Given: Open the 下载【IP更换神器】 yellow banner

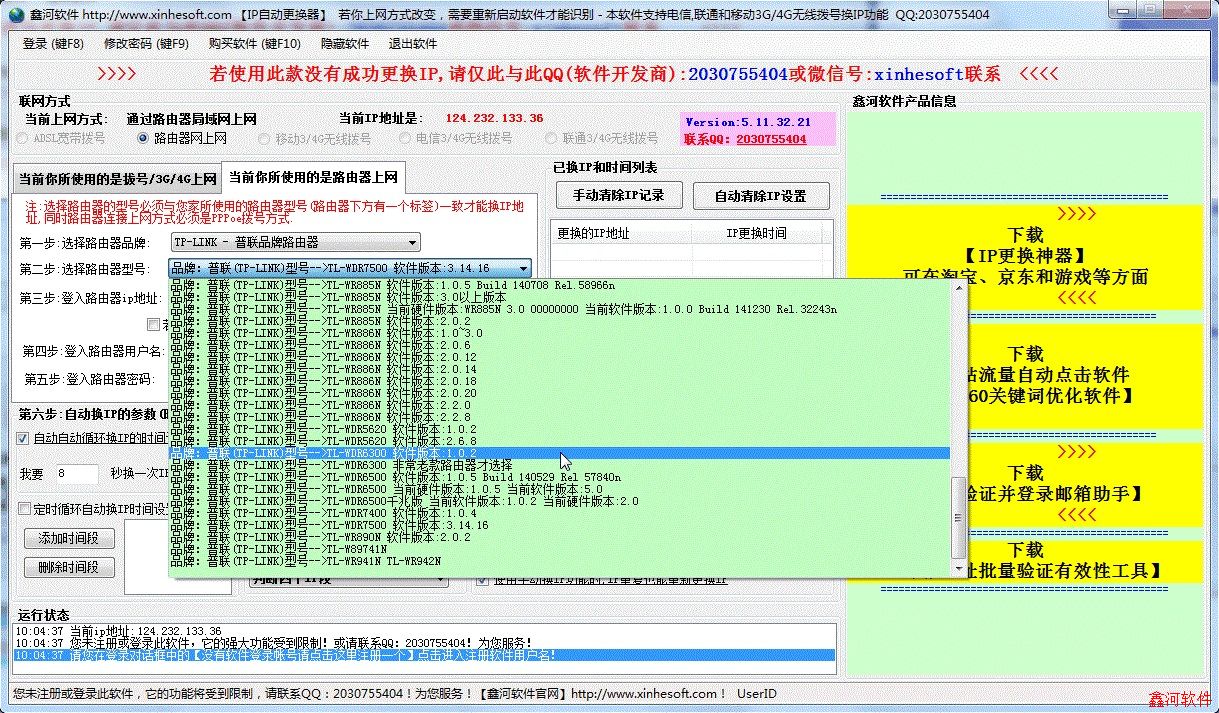Looking at the screenshot, I should (1025, 256).
